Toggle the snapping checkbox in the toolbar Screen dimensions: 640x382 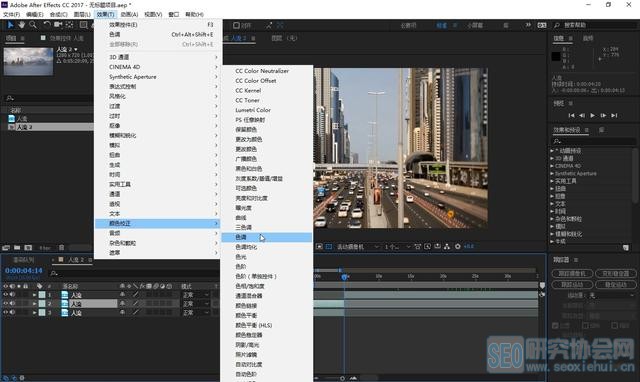[x=236, y=25]
